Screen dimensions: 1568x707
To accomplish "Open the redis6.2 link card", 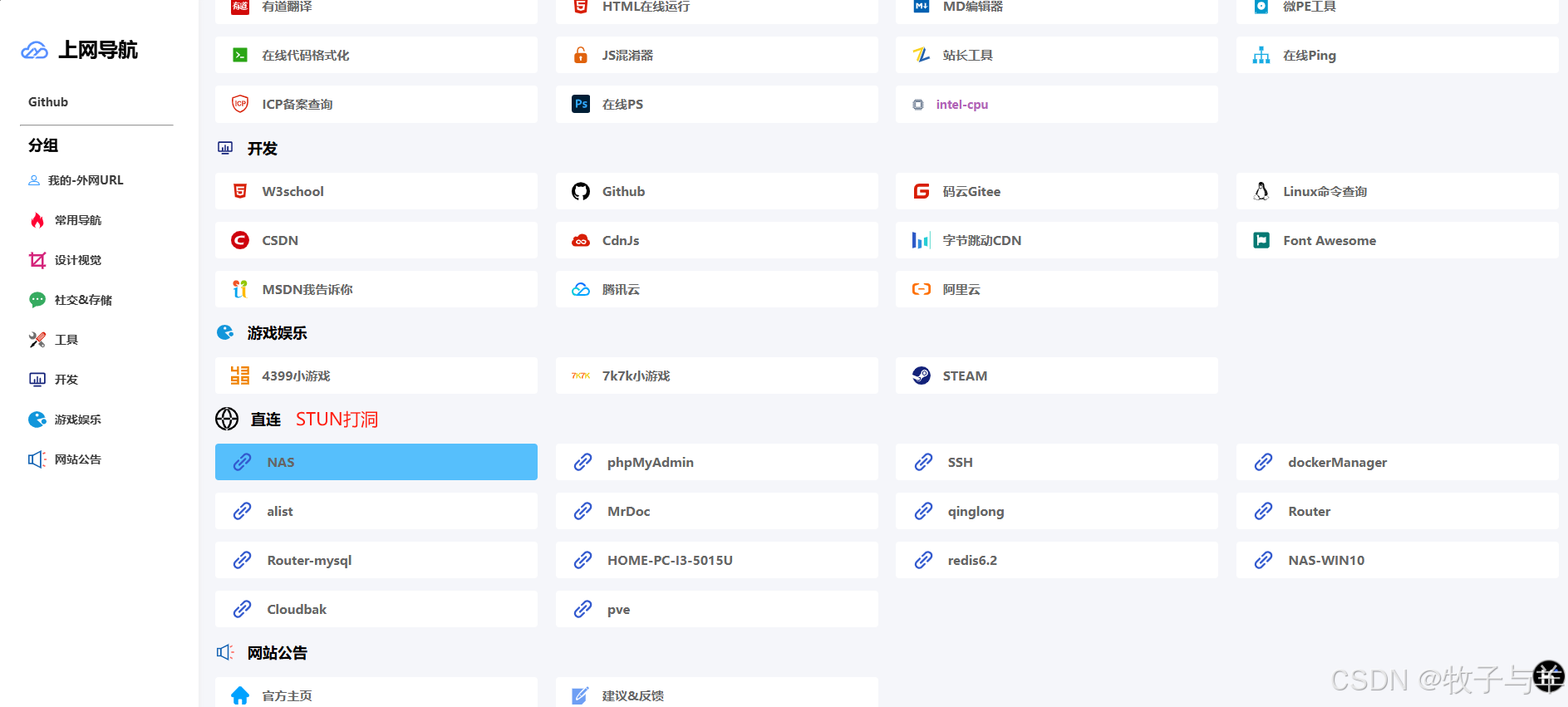I will point(1057,560).
